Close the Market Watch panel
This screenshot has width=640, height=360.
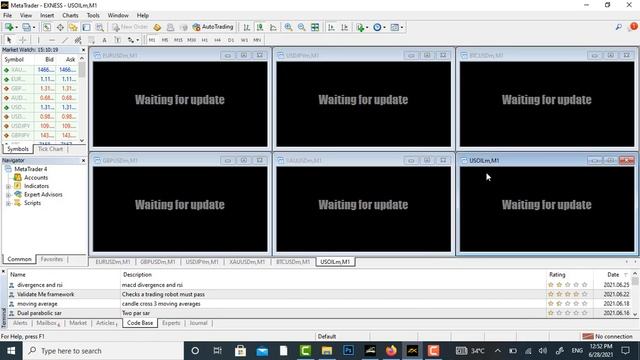(83, 50)
